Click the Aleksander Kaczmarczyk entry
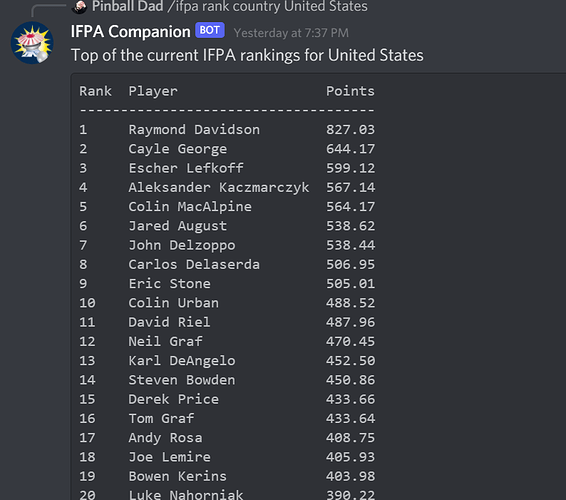The image size is (566, 500). point(219,187)
